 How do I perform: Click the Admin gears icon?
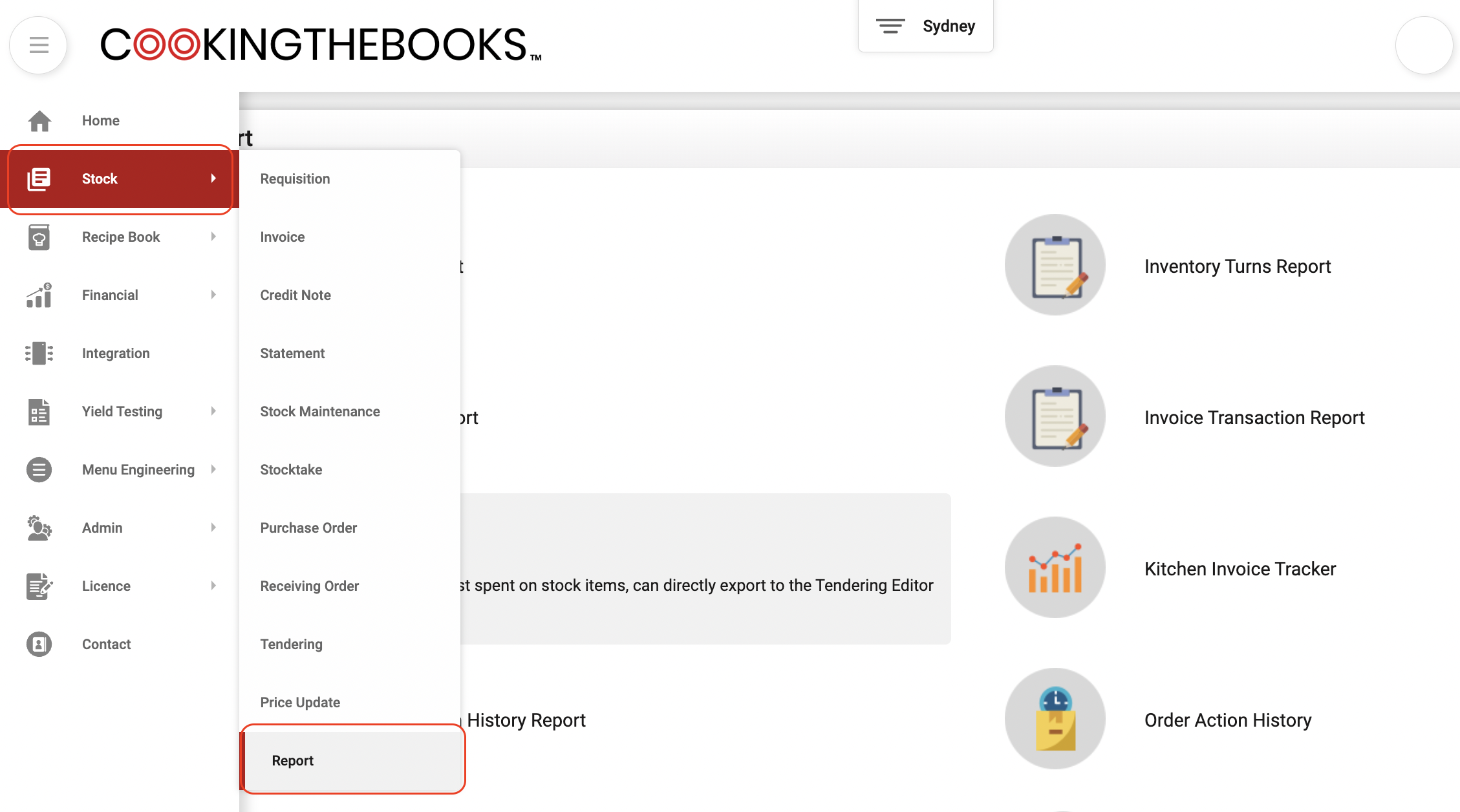(x=39, y=528)
